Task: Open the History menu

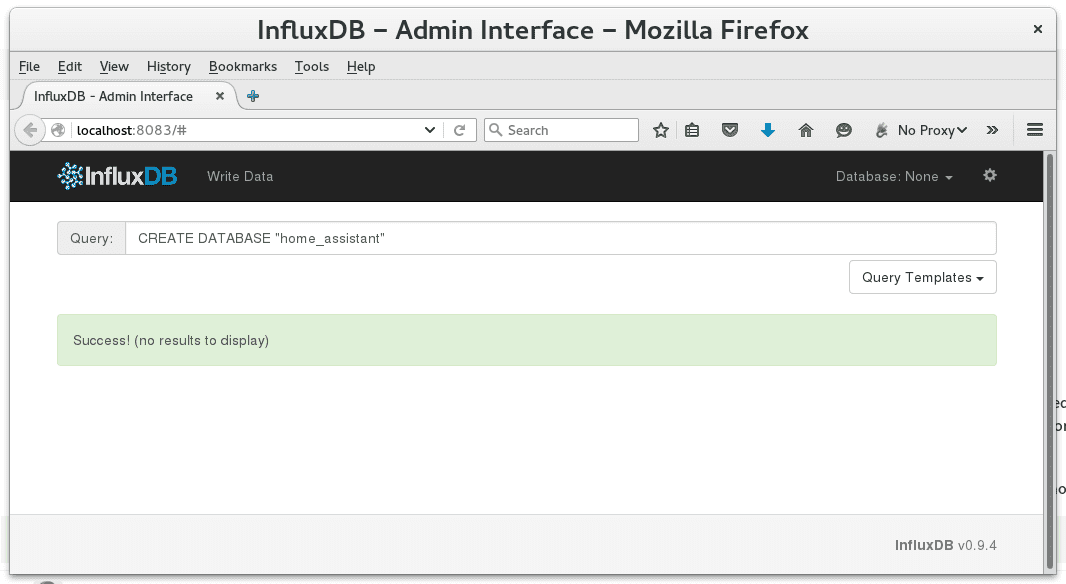Action: coord(168,66)
